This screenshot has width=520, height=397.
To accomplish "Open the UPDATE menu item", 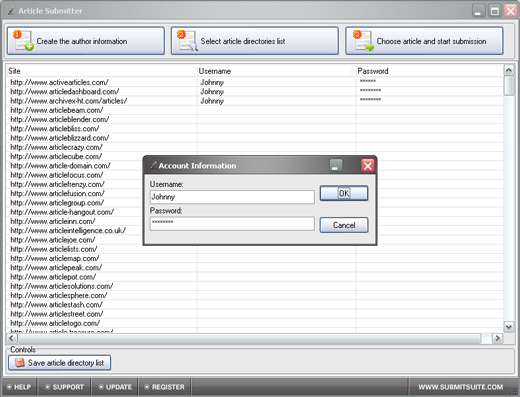I will (x=115, y=387).
